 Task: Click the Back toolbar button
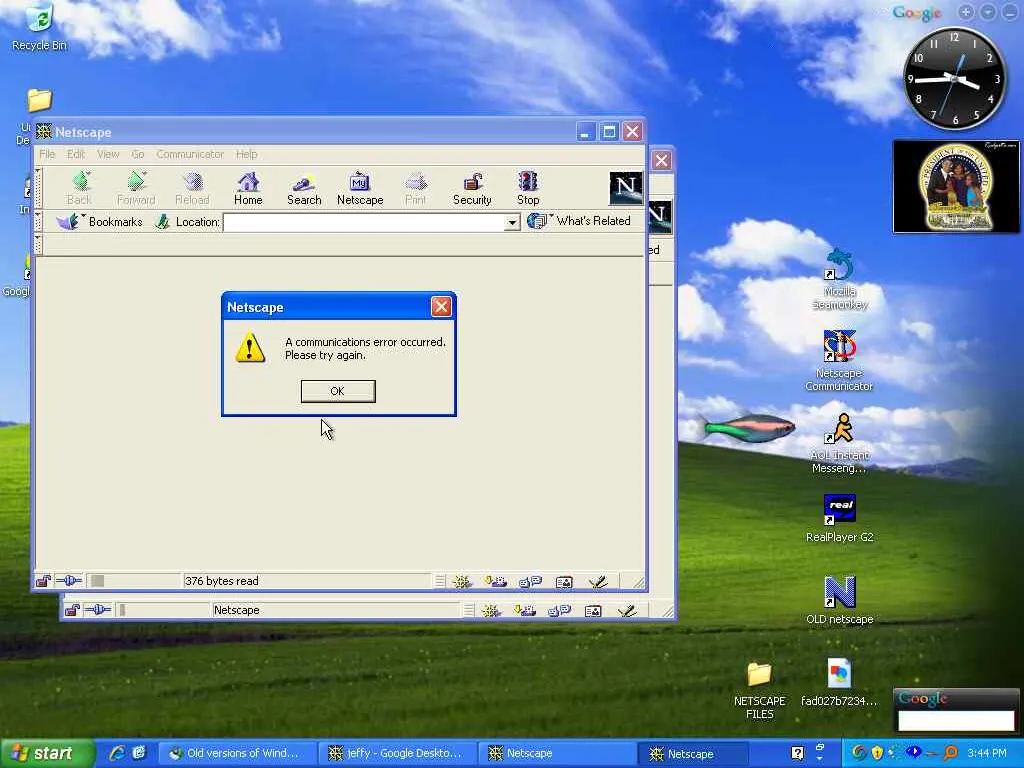point(80,188)
